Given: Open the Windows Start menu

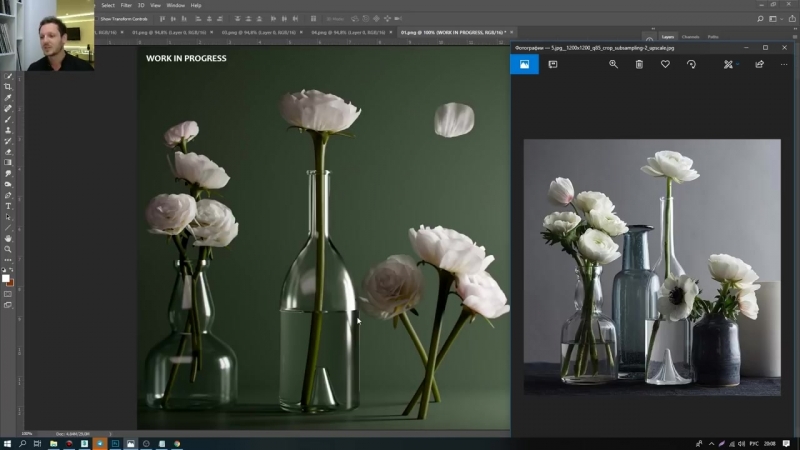Looking at the screenshot, I should tap(7, 443).
